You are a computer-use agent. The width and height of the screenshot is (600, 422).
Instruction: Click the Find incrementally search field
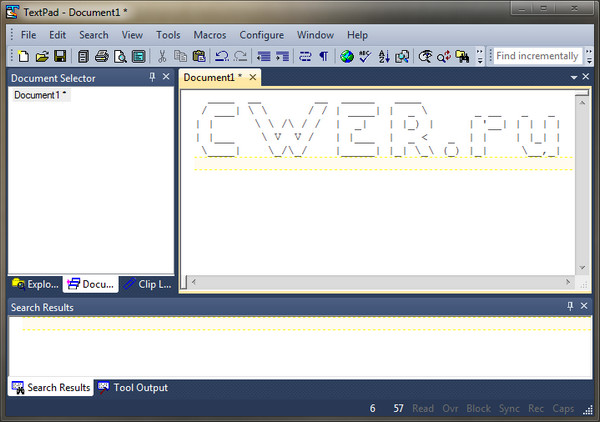pyautogui.click(x=537, y=56)
